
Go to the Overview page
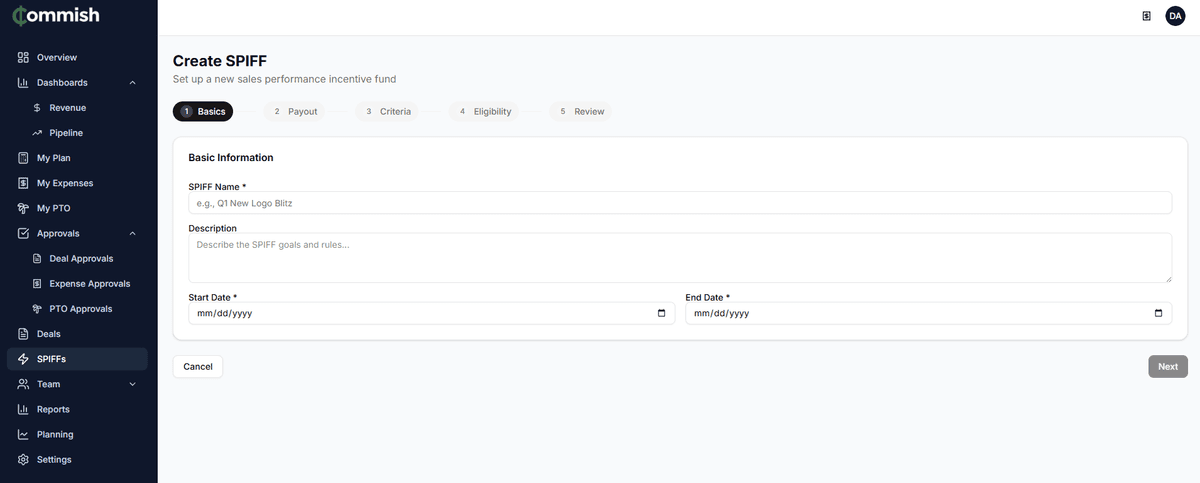[x=77, y=57]
